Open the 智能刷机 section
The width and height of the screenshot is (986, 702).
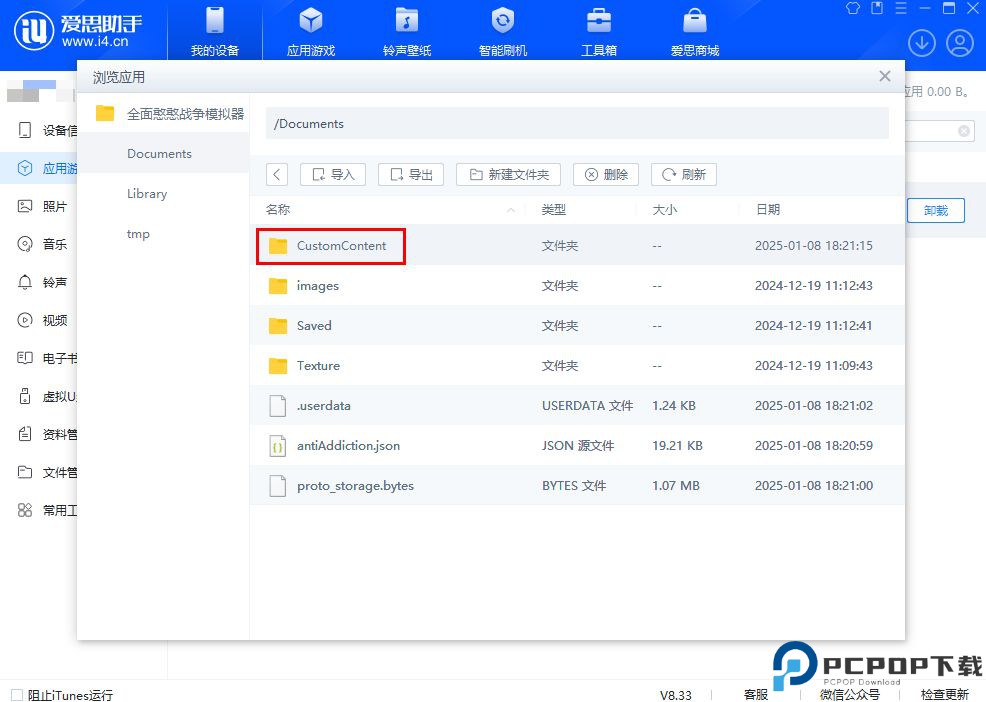(x=502, y=30)
